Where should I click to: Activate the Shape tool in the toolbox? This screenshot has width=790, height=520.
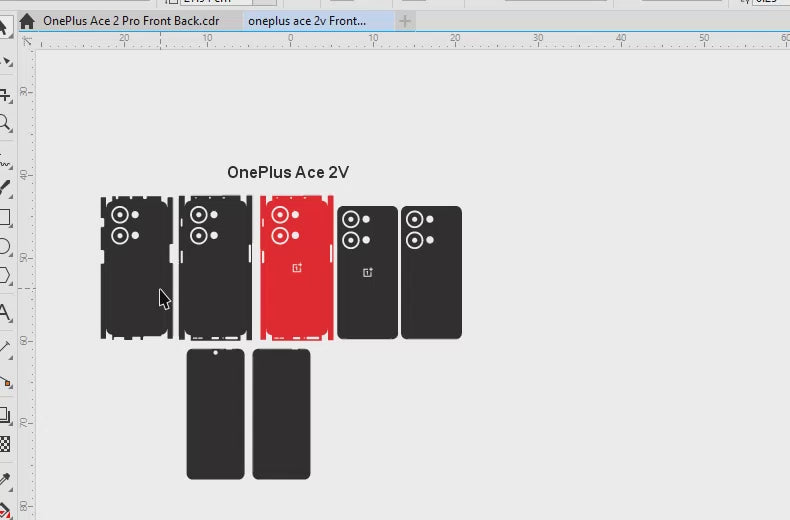(x=5, y=61)
